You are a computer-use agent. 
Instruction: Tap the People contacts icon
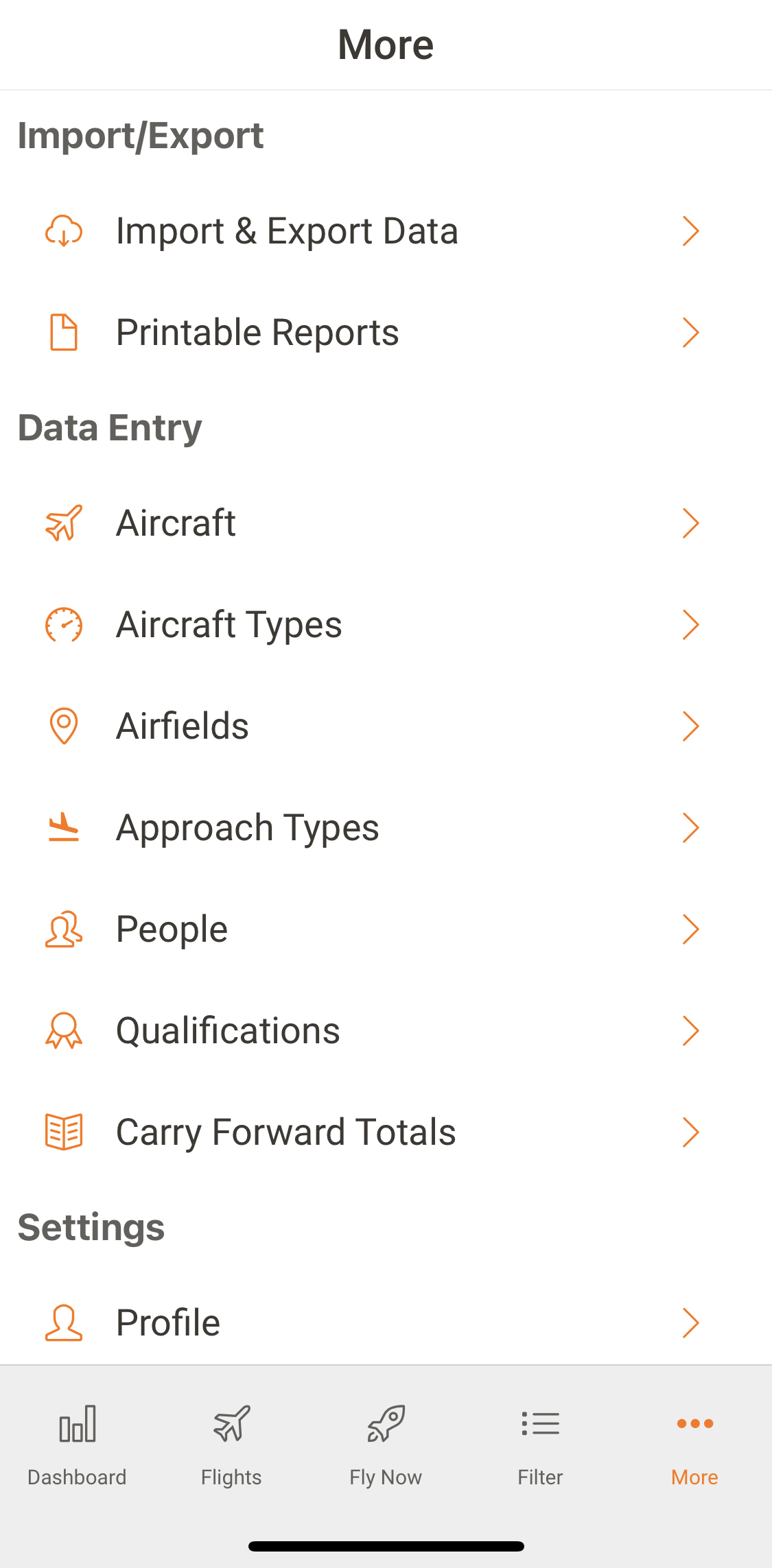tap(64, 929)
